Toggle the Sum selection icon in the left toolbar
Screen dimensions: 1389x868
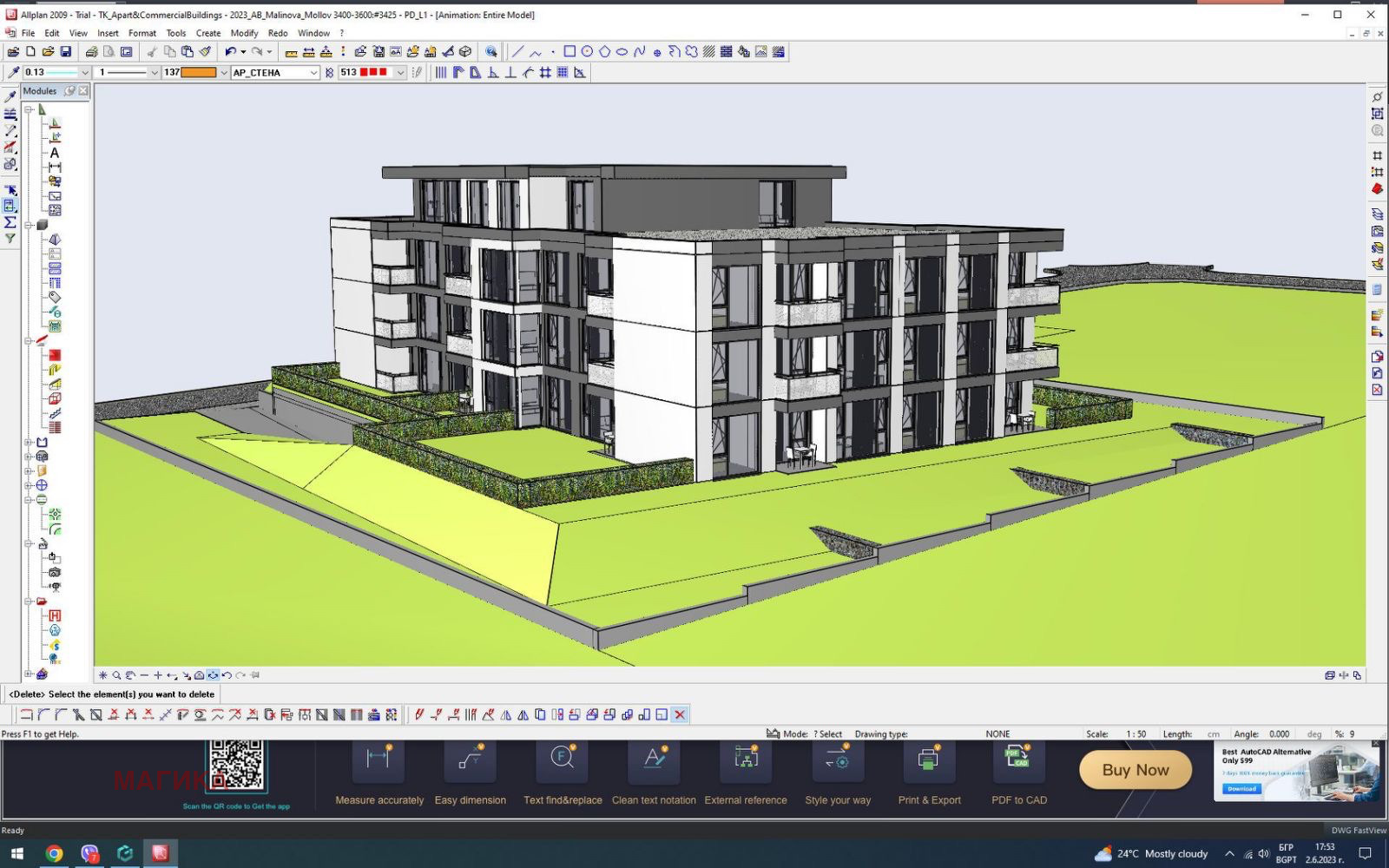[10, 222]
